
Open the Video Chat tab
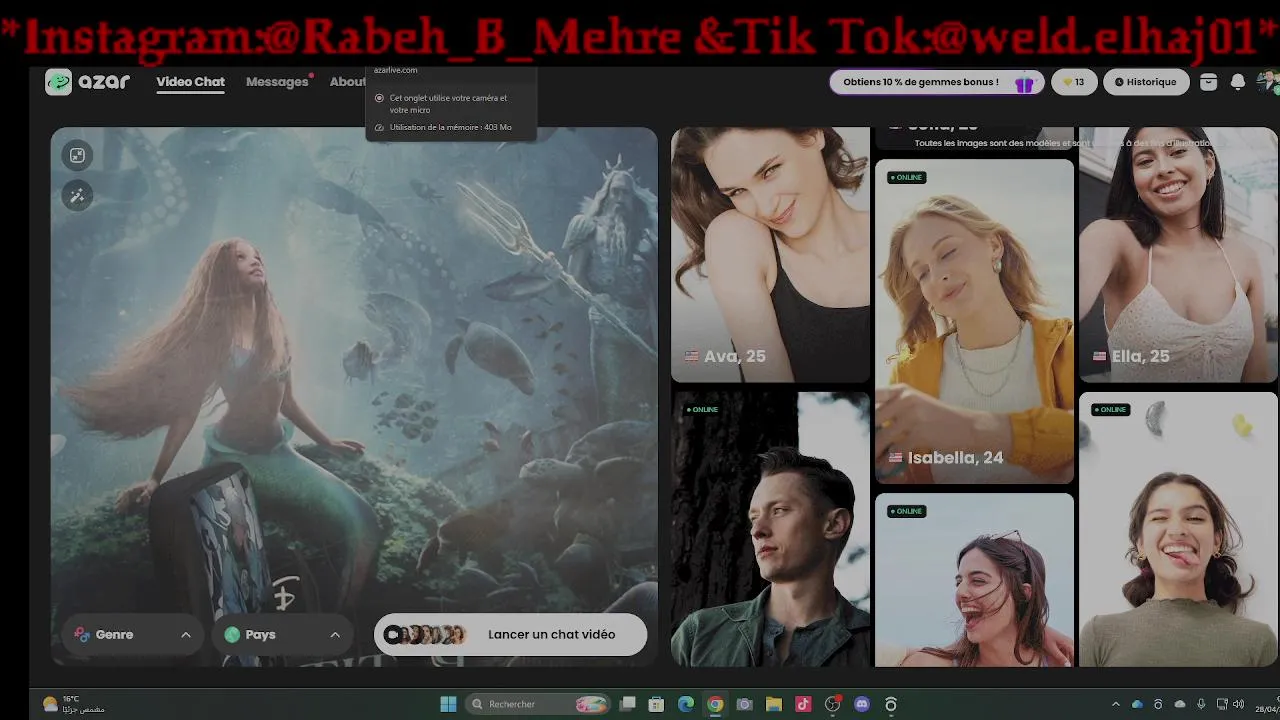point(190,82)
